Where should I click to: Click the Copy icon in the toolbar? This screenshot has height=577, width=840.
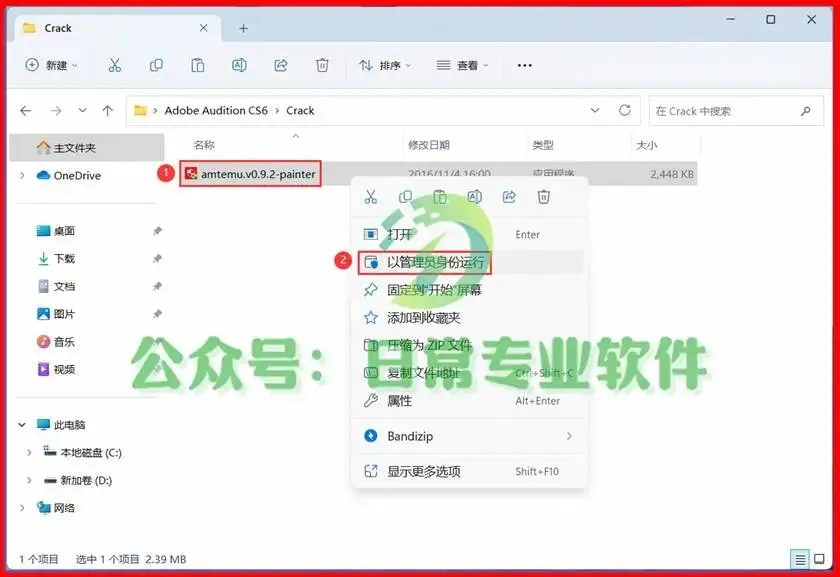[x=156, y=65]
